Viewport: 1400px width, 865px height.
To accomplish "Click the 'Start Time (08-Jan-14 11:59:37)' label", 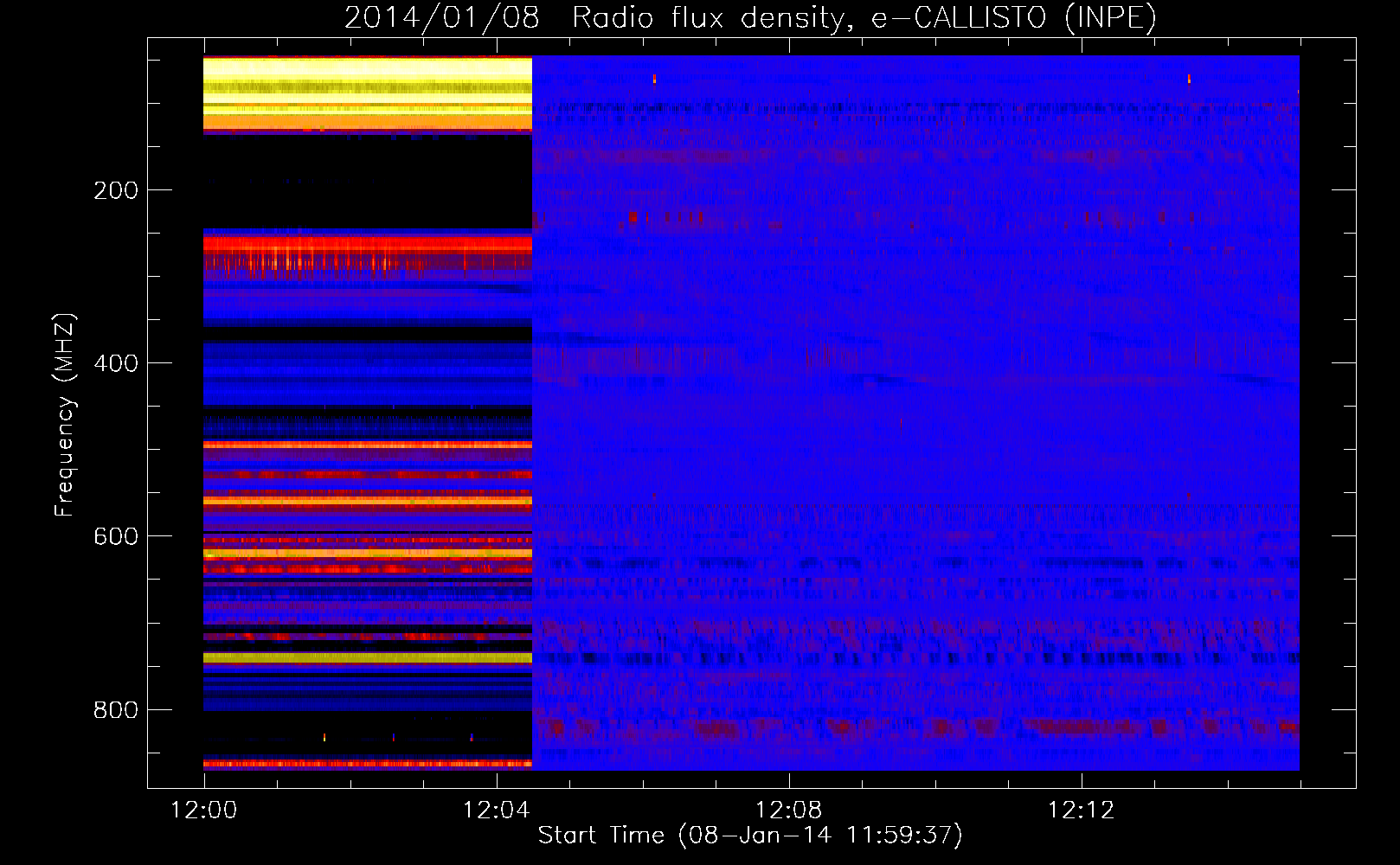I will point(750,836).
